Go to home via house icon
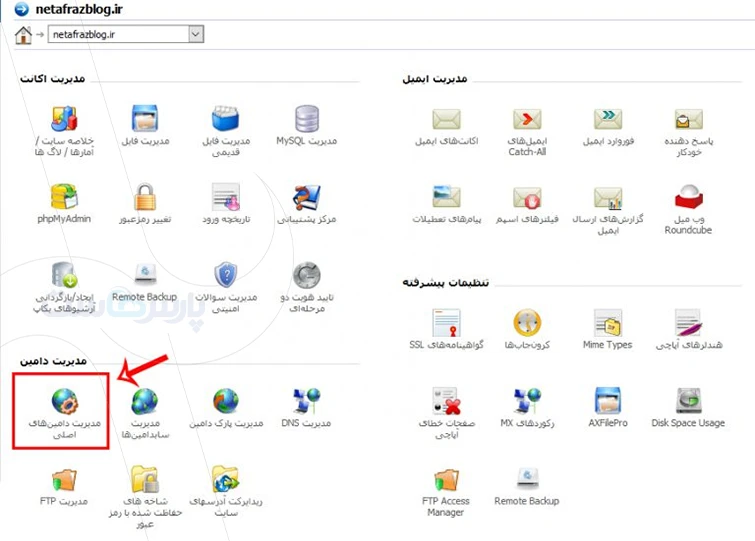This screenshot has width=755, height=541. 23,35
